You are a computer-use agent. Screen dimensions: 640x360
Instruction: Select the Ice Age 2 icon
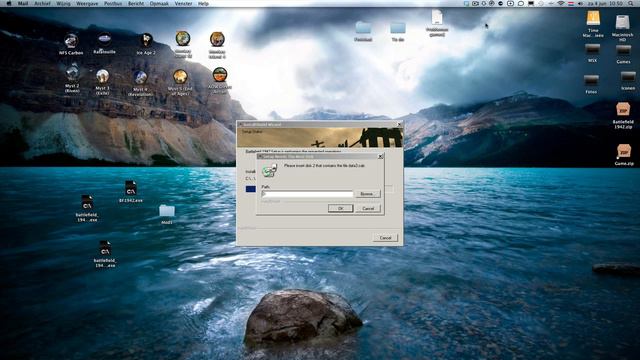(146, 41)
